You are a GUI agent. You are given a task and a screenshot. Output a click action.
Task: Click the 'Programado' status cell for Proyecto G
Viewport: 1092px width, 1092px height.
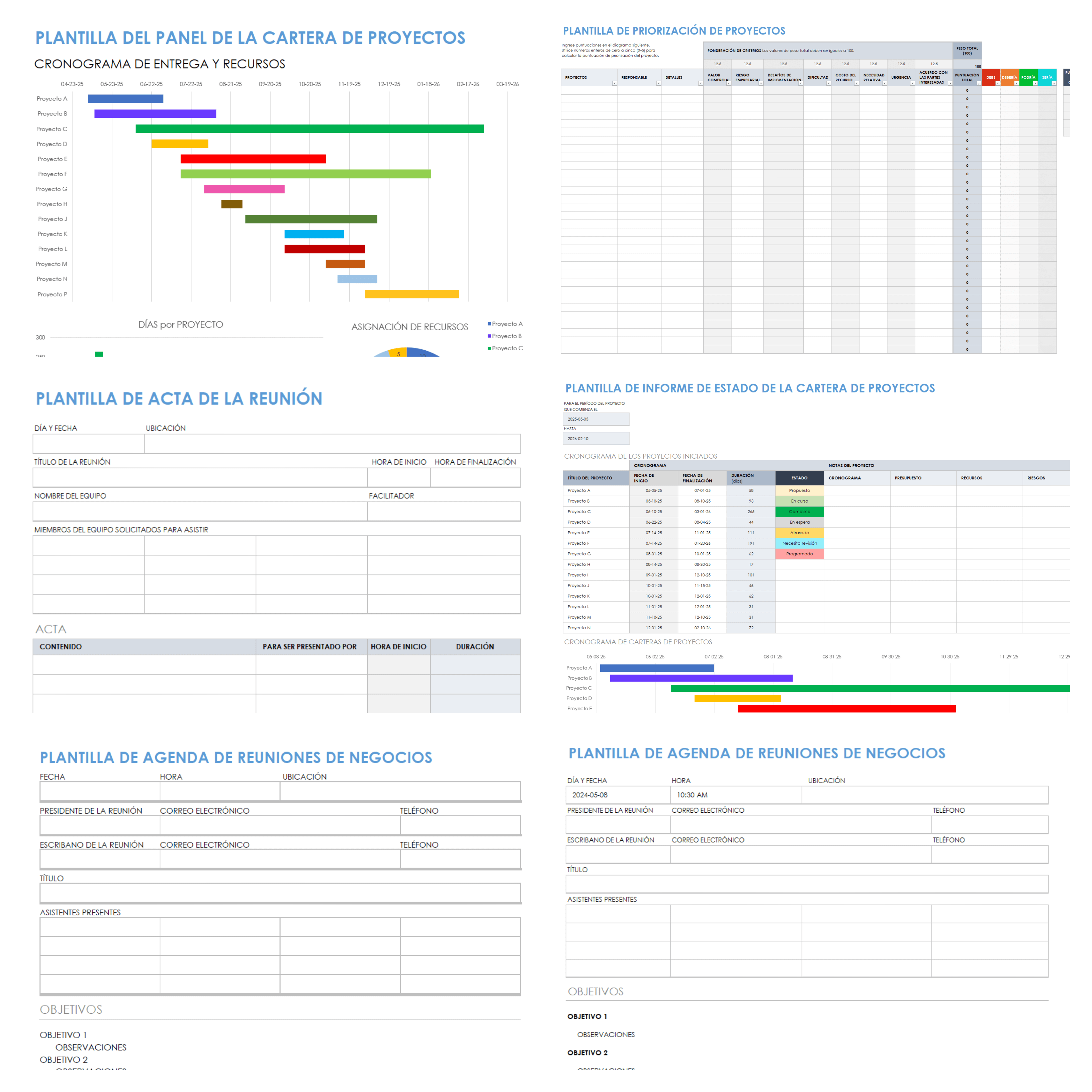pyautogui.click(x=800, y=554)
